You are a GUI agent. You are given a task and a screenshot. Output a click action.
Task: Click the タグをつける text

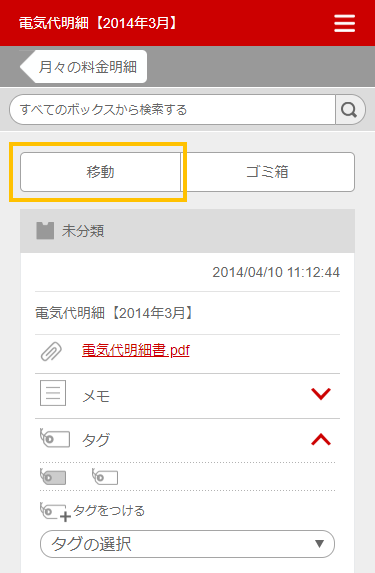(109, 511)
